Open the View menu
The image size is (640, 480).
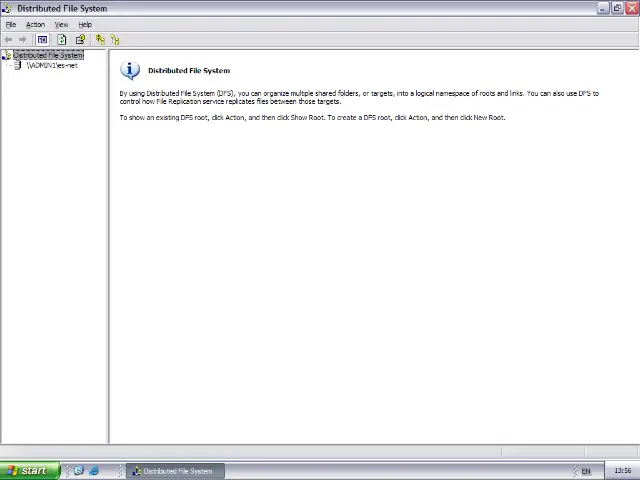click(61, 25)
